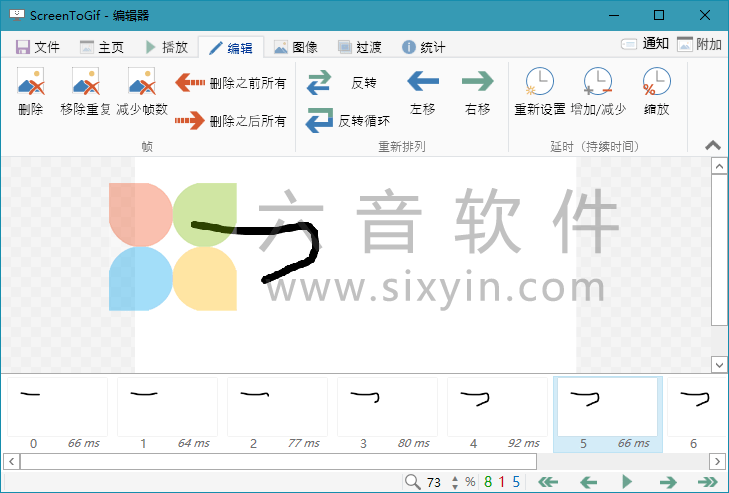Play the animation preview
Viewport: 729px width, 493px height.
[x=627, y=481]
